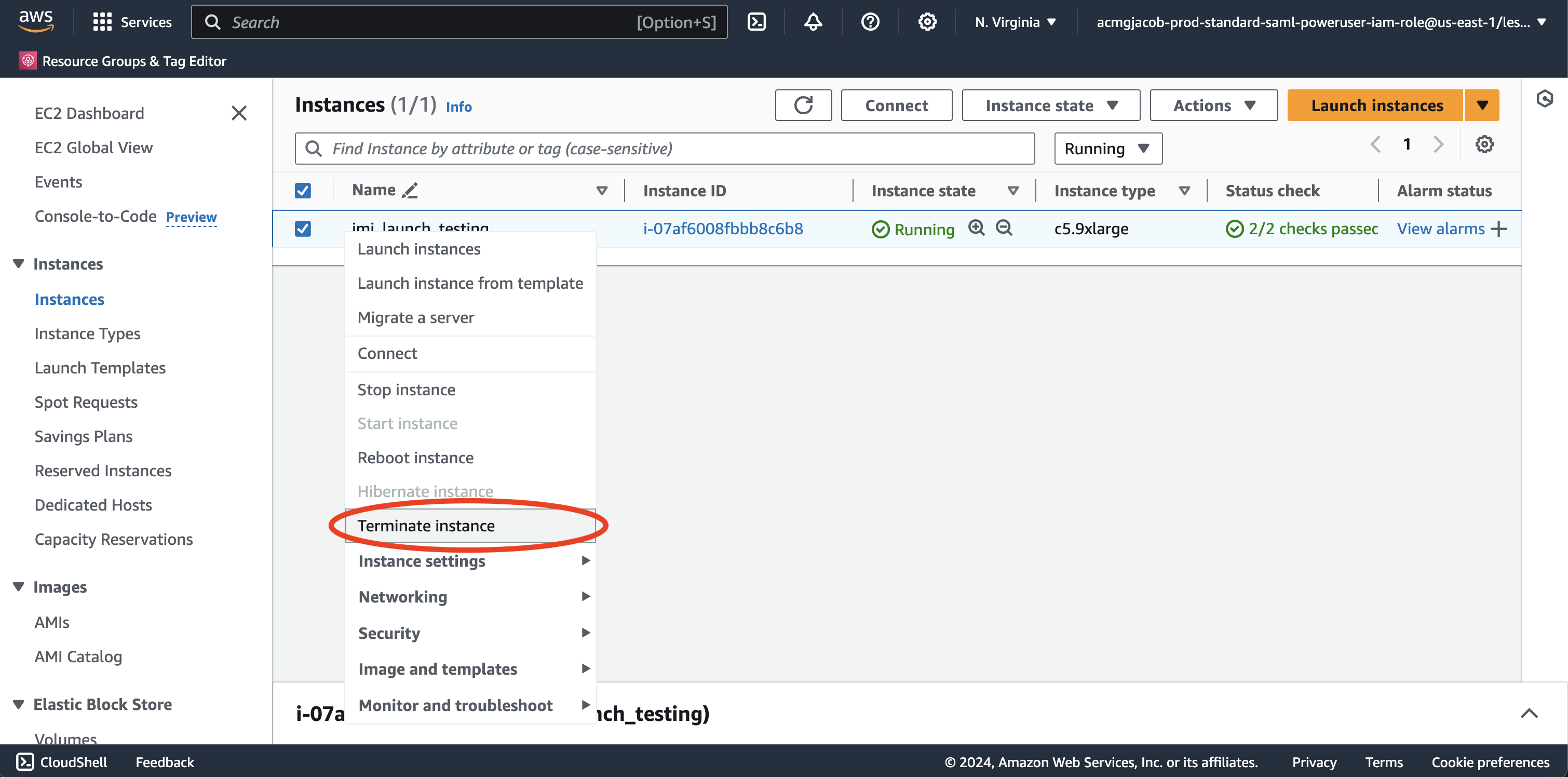Open the Services grid menu
The image size is (1568, 777).
(132, 22)
